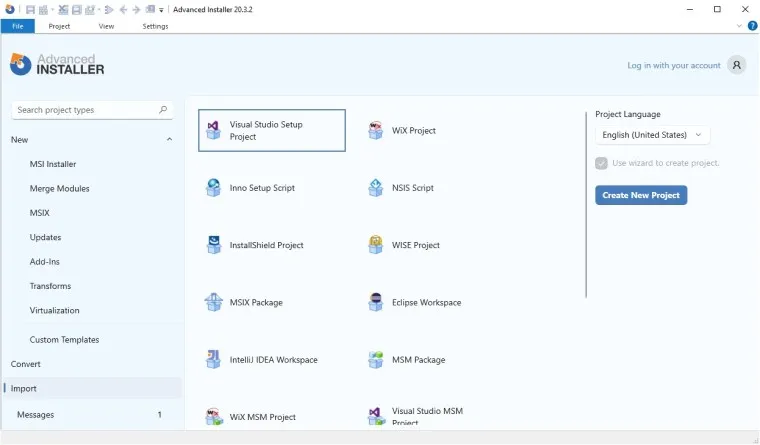The width and height of the screenshot is (760, 445).
Task: Select Updates in sidebar
Action: tap(45, 237)
